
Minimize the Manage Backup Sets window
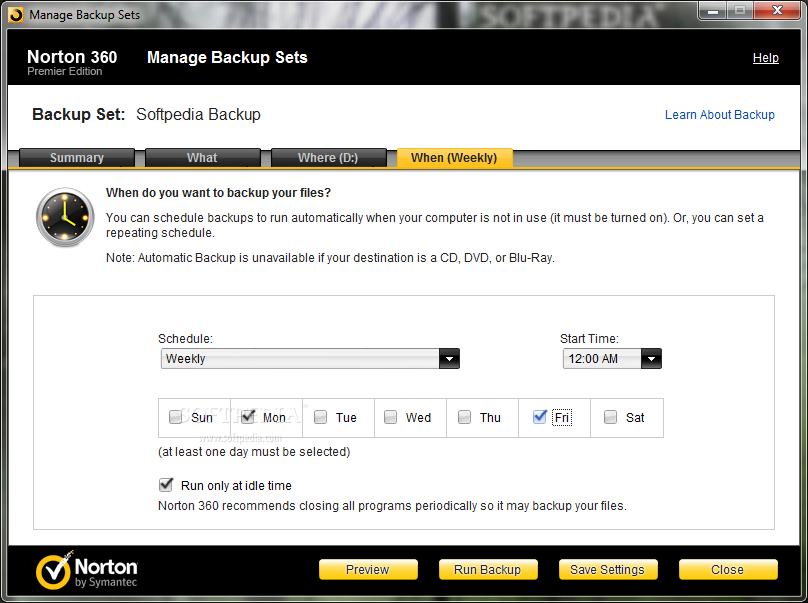713,11
